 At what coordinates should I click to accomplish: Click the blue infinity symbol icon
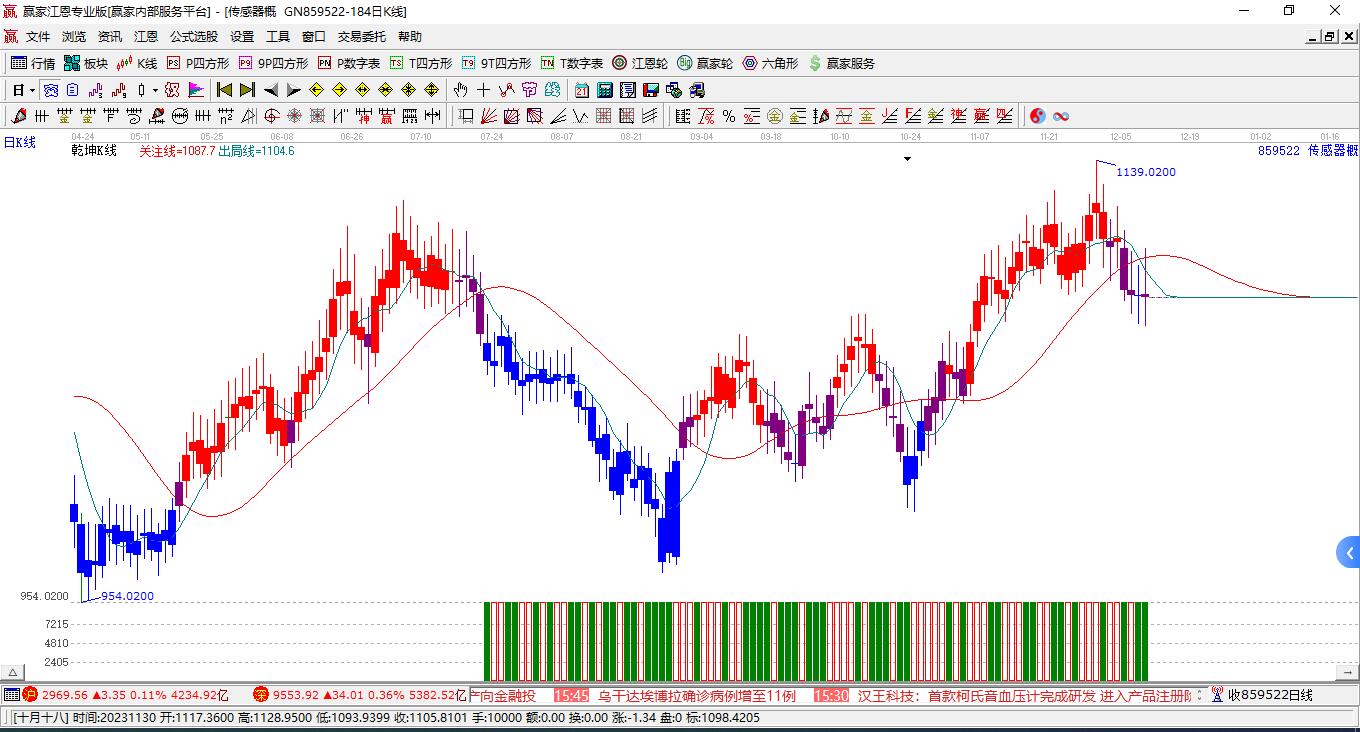pos(1061,116)
